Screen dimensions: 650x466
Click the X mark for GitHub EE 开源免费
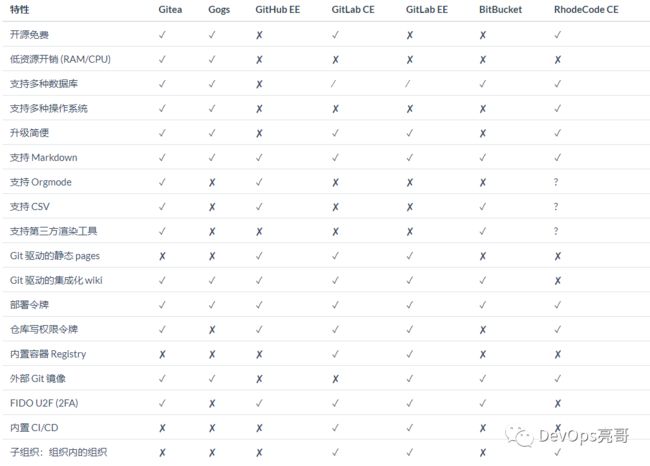coord(259,35)
